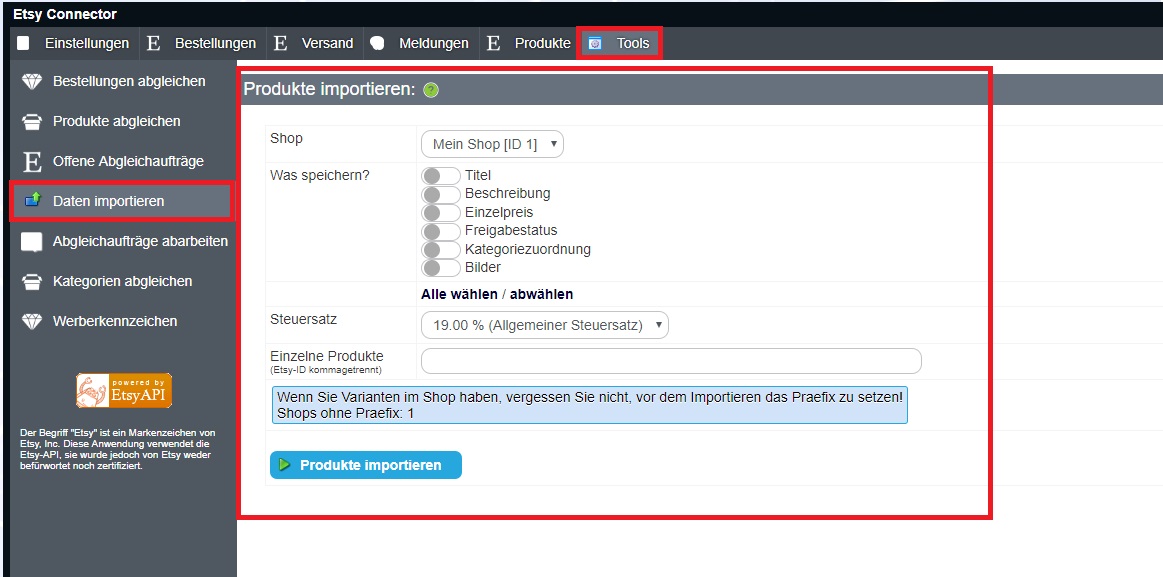
Task: Click the E icon for Offene Abgleichaufträge
Action: point(32,161)
